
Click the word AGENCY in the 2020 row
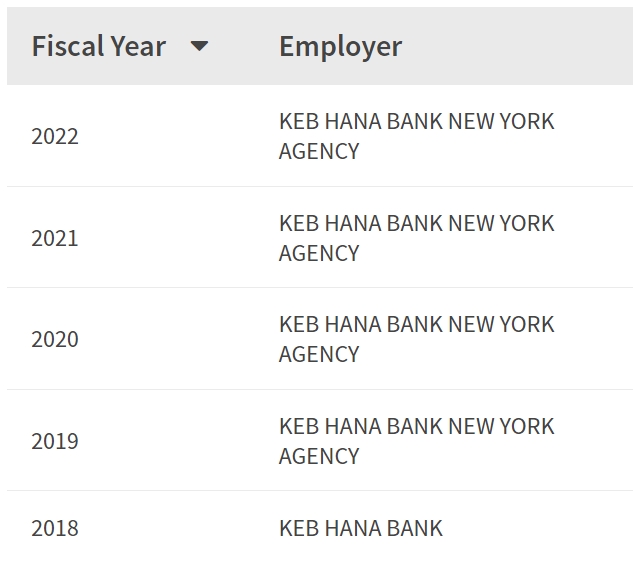[x=319, y=354]
